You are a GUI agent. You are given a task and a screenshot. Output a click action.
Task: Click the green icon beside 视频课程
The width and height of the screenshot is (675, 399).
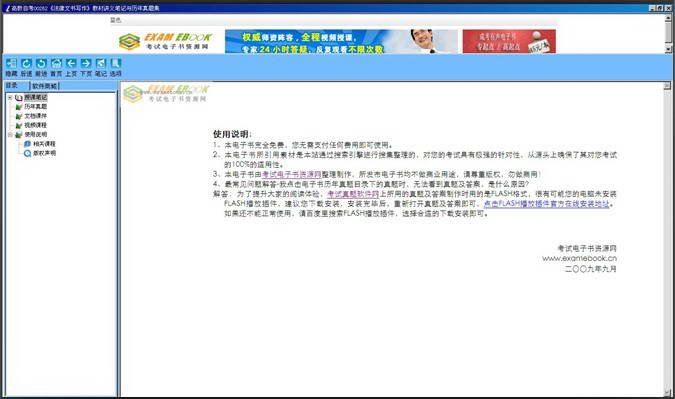(19, 126)
